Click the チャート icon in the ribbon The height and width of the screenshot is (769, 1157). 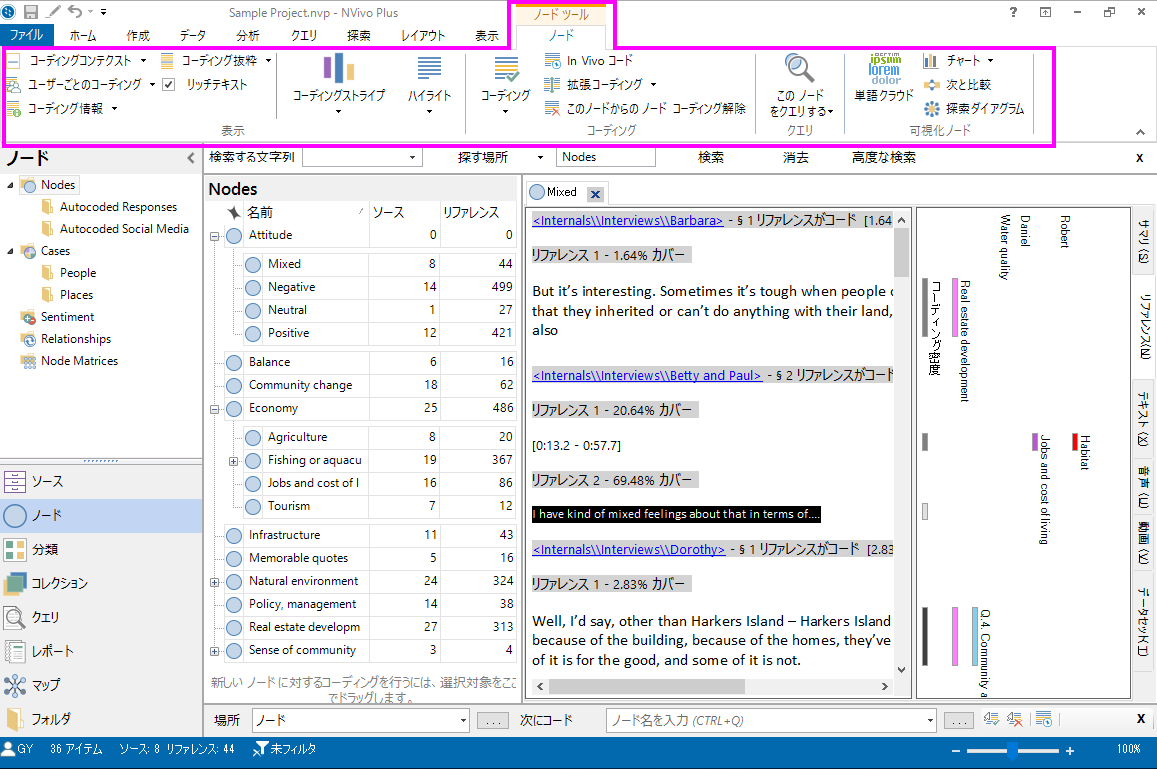[930, 61]
